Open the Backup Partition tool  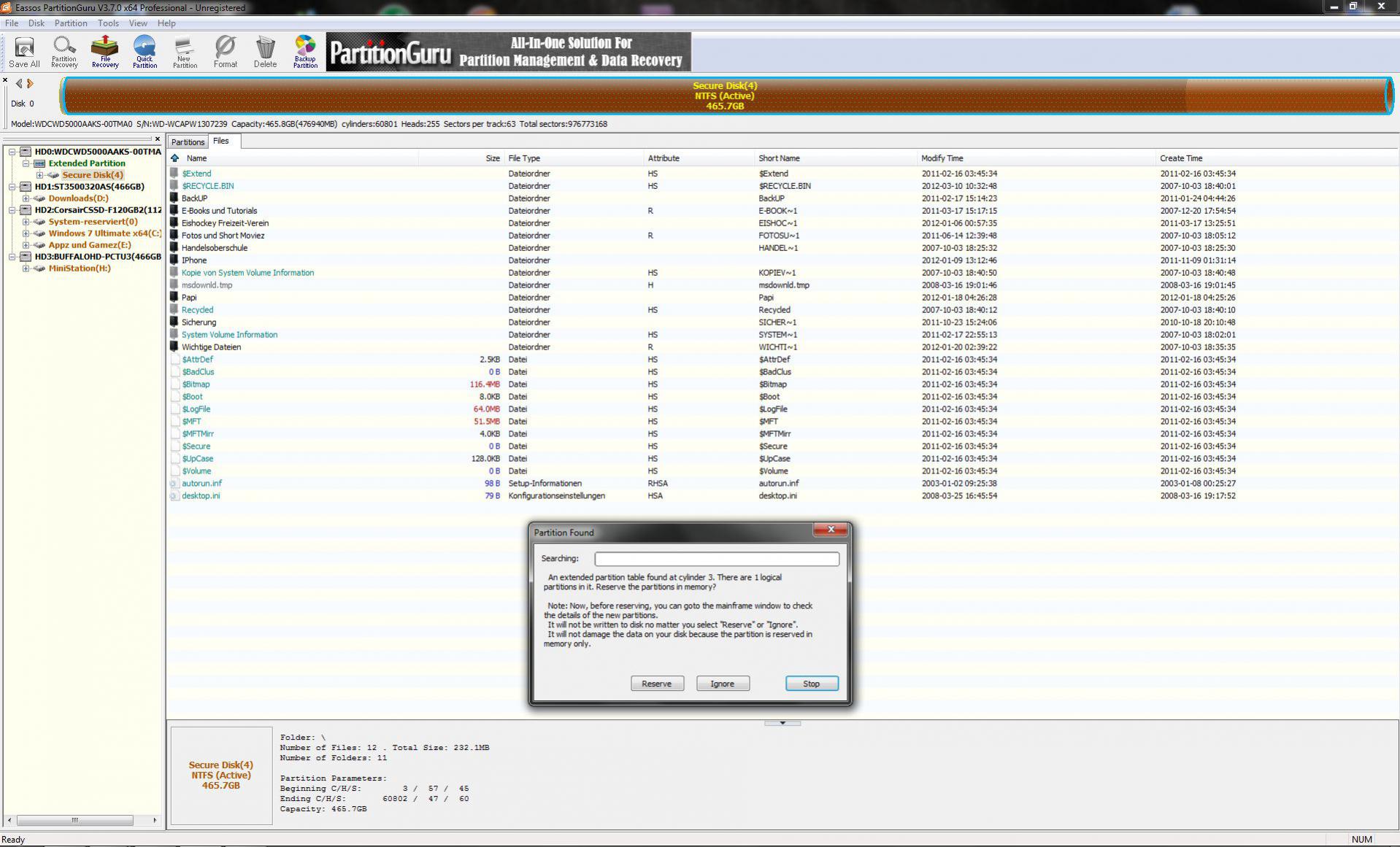(x=305, y=52)
